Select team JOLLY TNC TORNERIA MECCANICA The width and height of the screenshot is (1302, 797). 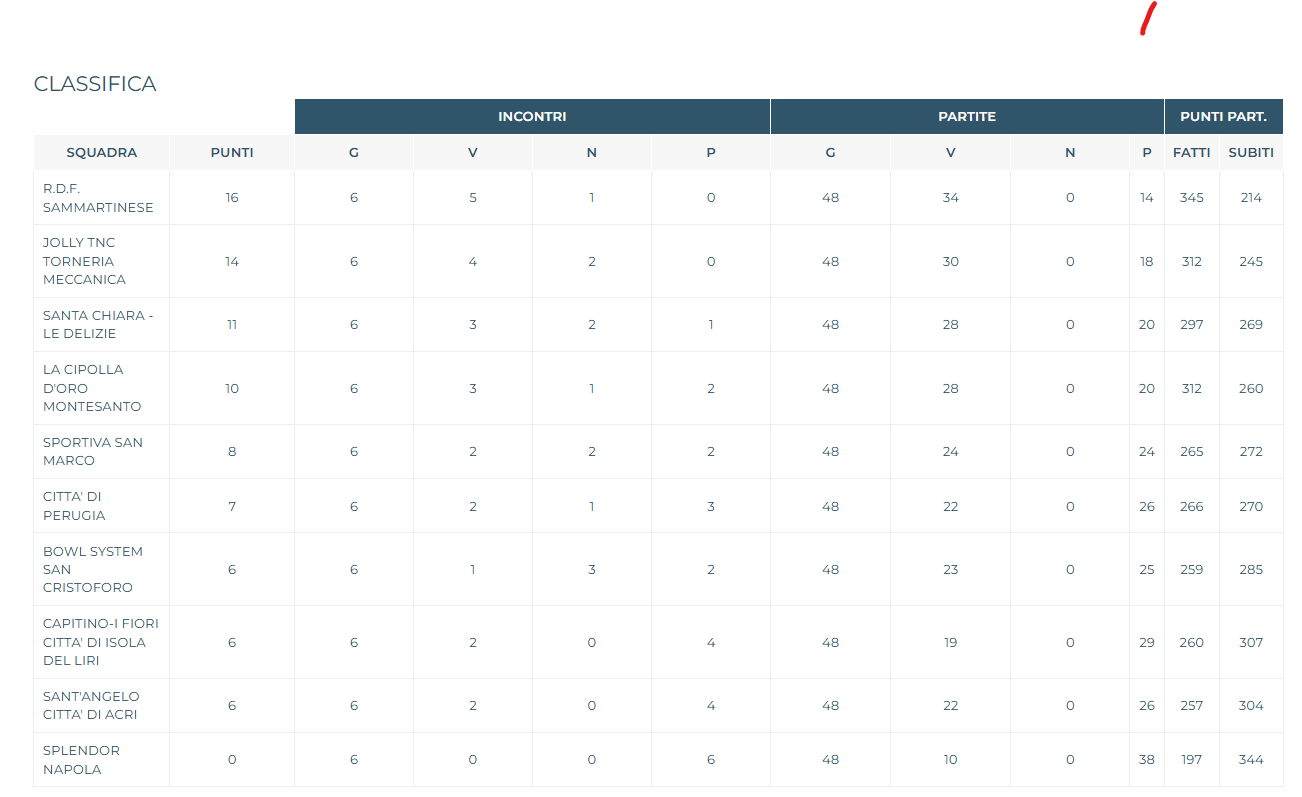coord(85,261)
